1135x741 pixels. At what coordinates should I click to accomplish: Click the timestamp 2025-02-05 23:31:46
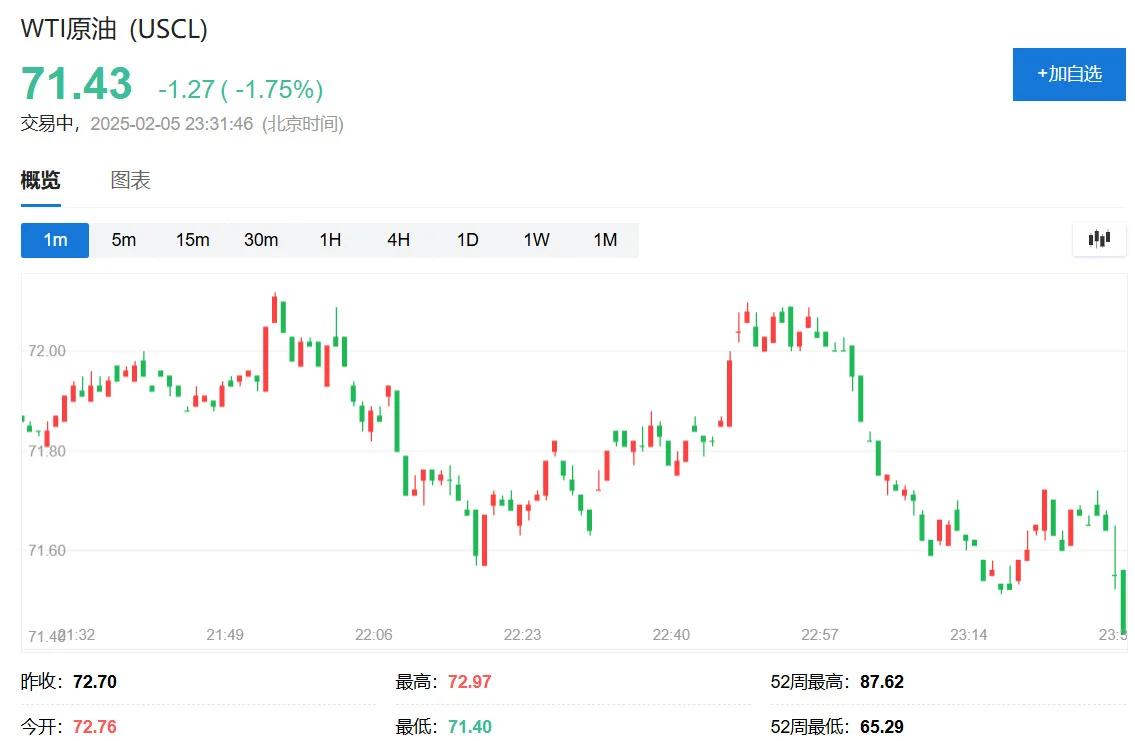(172, 124)
